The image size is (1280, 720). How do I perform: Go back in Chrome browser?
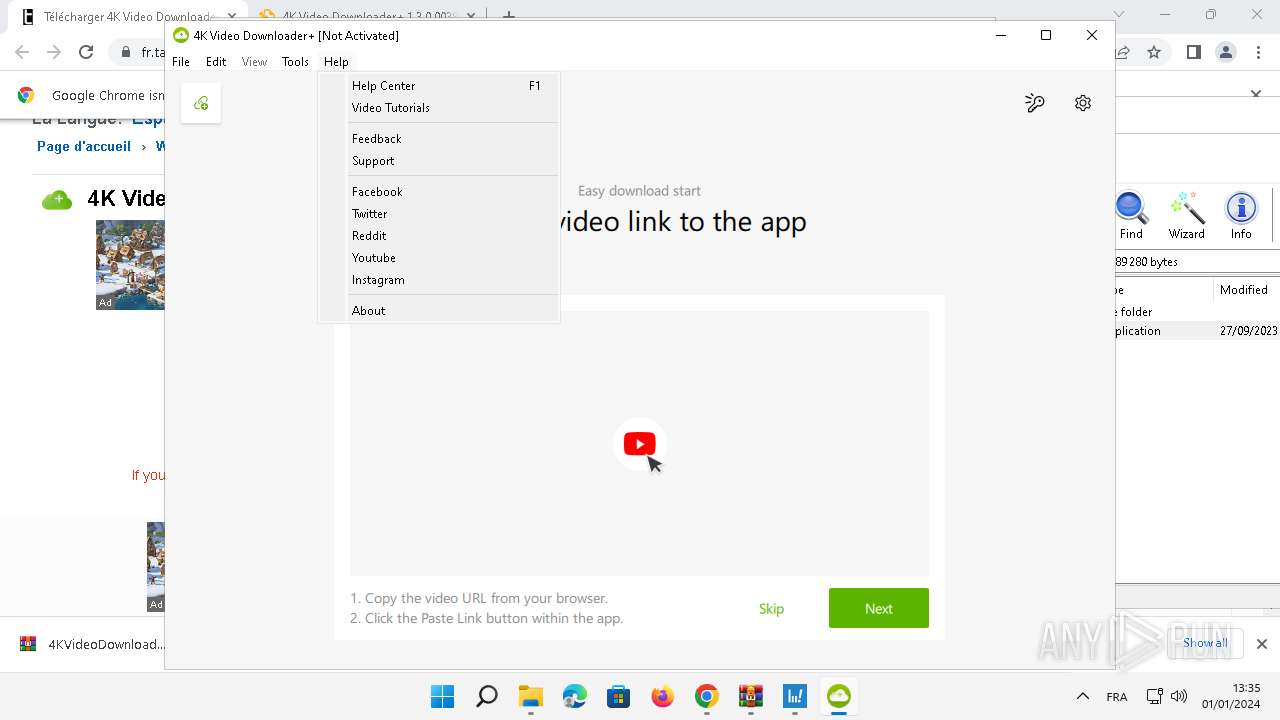tap(22, 52)
